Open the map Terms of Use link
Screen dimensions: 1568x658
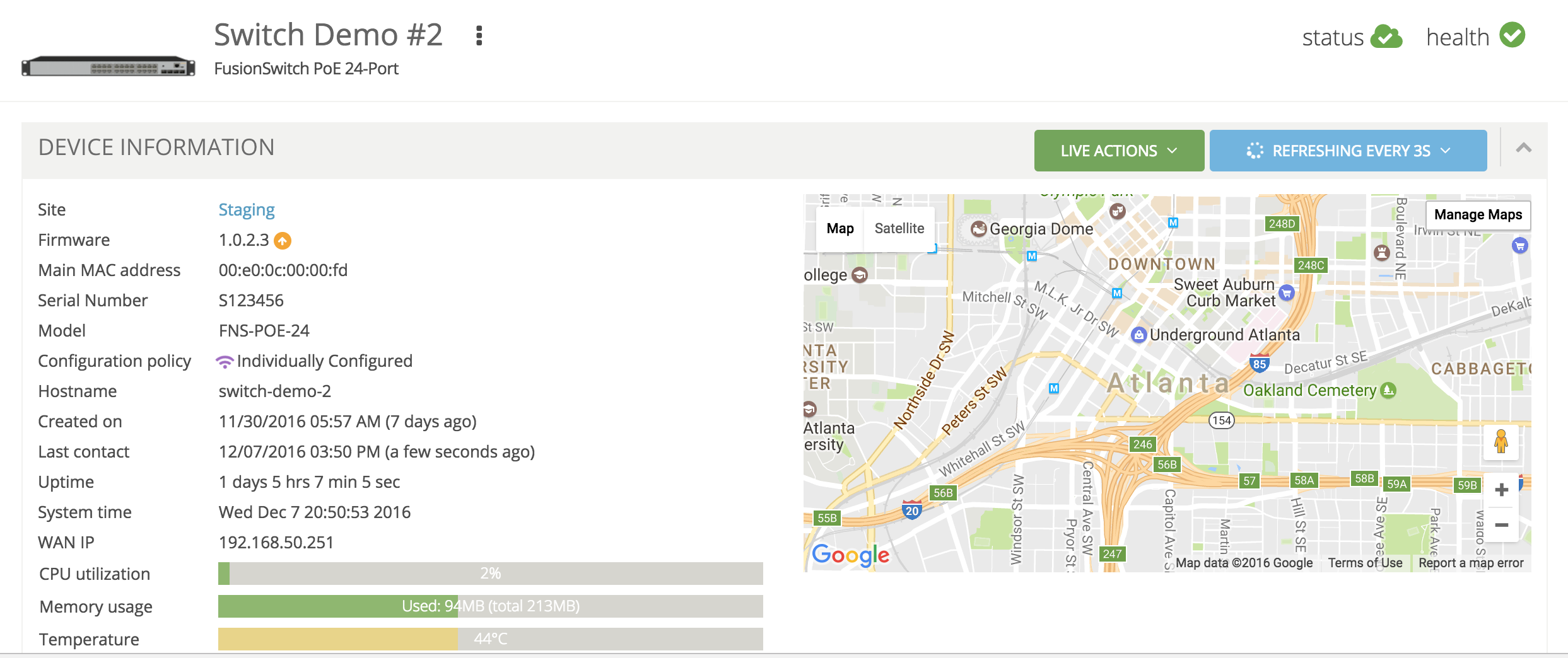pos(1365,563)
